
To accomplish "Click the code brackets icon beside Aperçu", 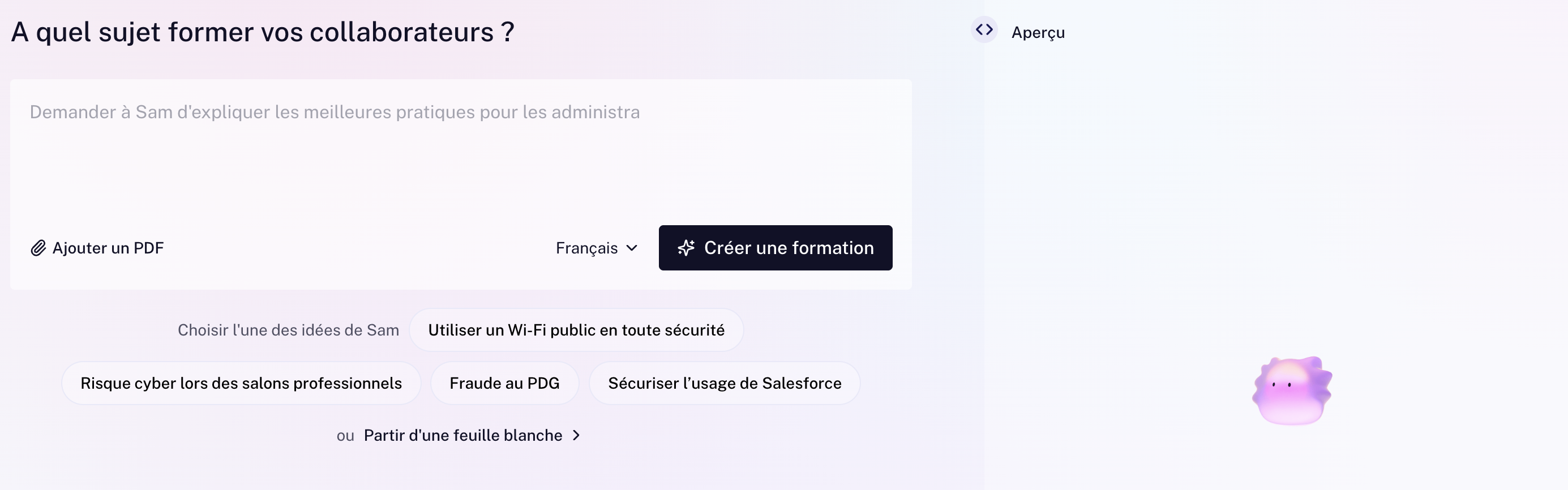I will coord(984,30).
